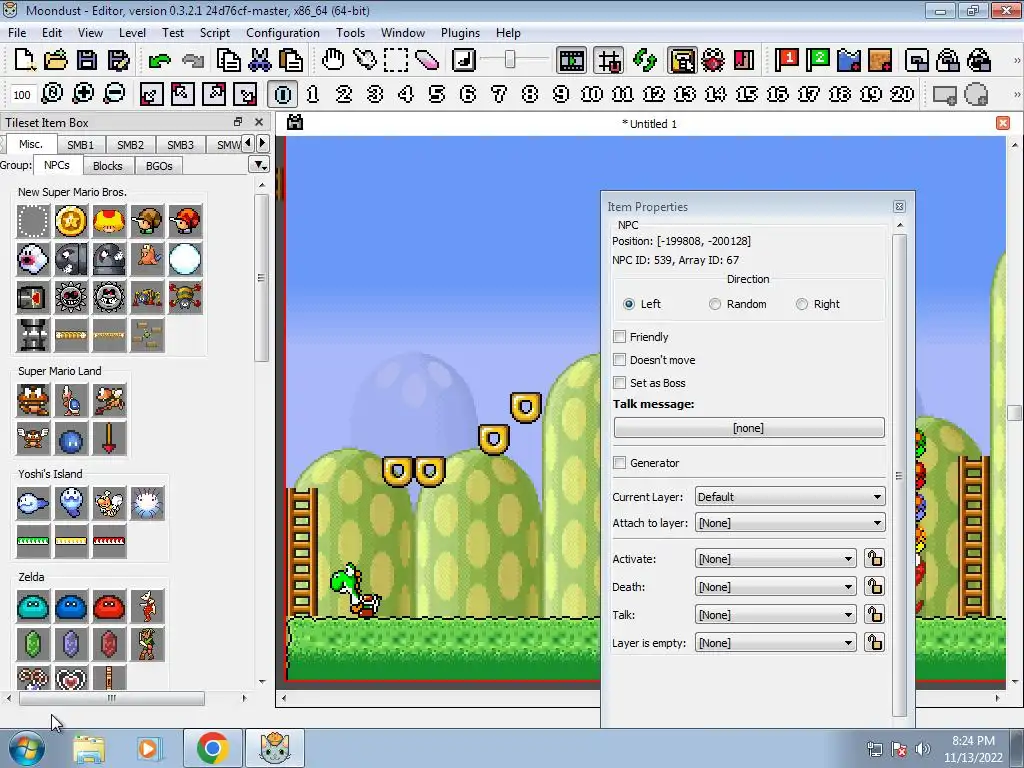Open the Talk event dropdown

point(776,615)
